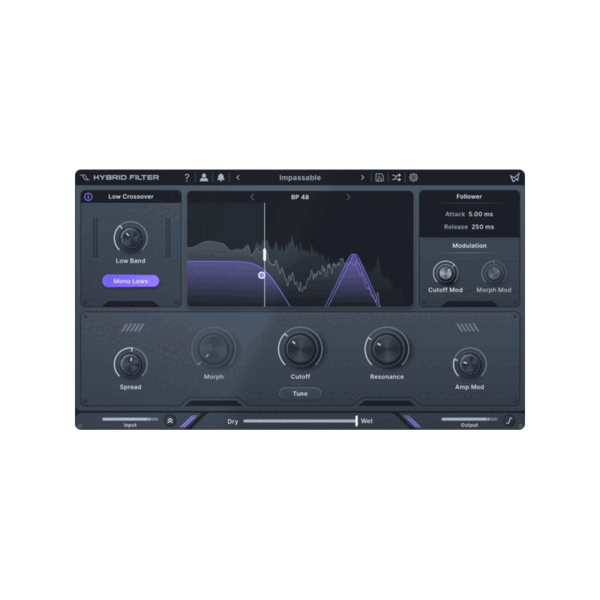Click the brand logo at top right

515,178
